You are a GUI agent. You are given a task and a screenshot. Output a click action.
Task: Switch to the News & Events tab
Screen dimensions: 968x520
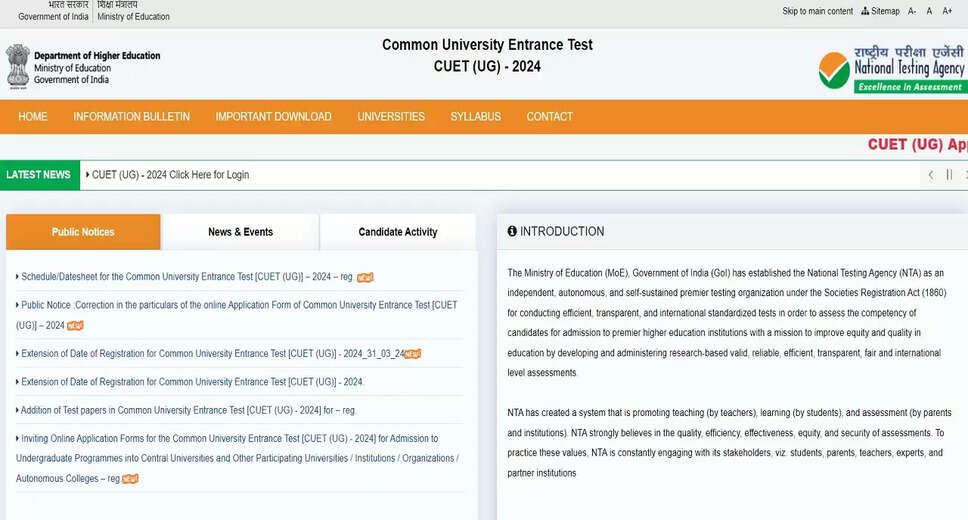click(240, 232)
